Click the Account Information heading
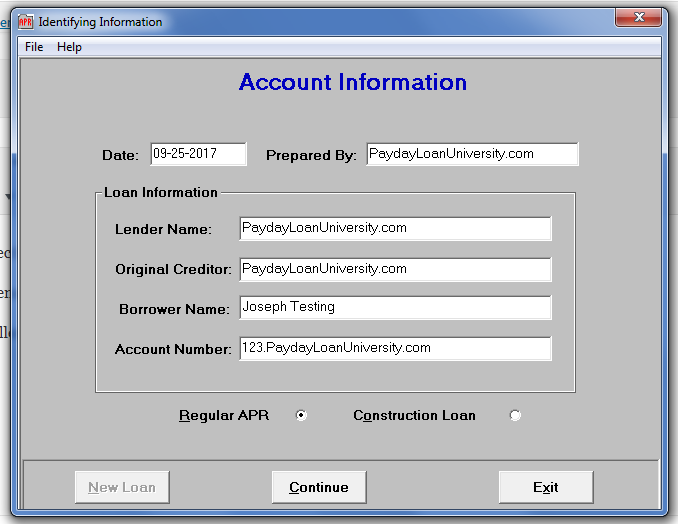The height and width of the screenshot is (524, 678). click(352, 82)
